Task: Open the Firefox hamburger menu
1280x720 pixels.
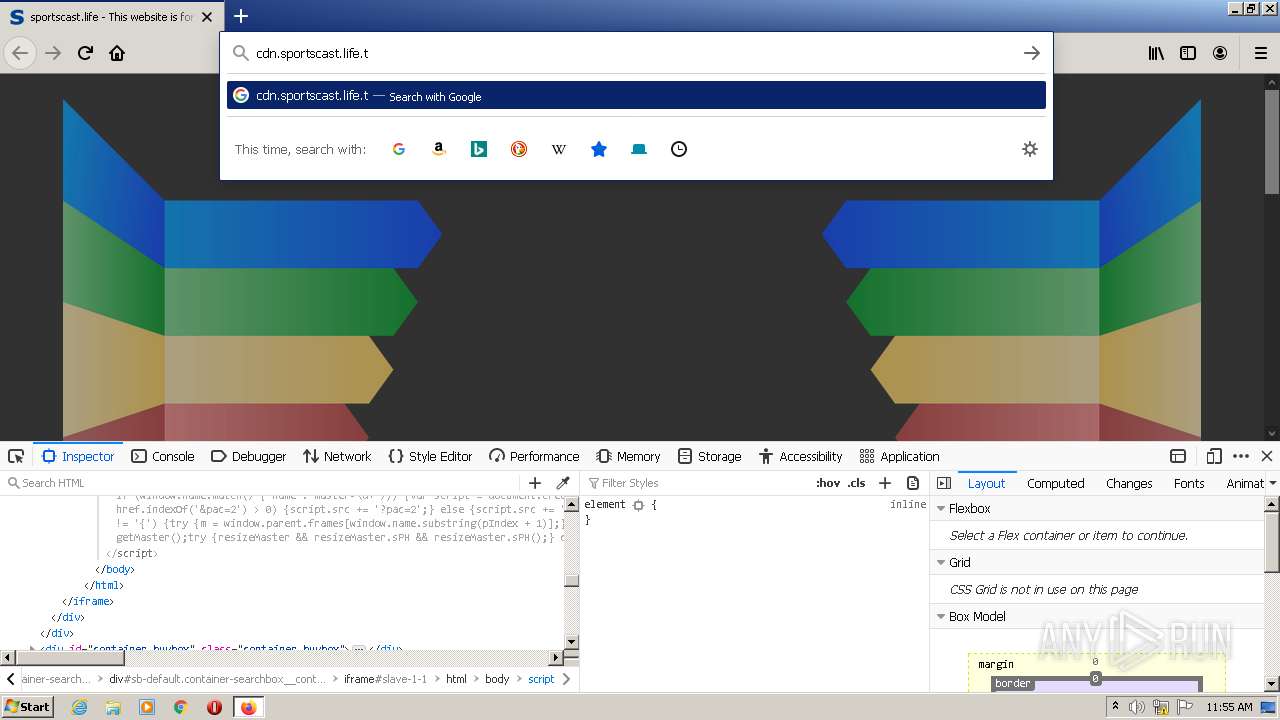Action: (1261, 53)
